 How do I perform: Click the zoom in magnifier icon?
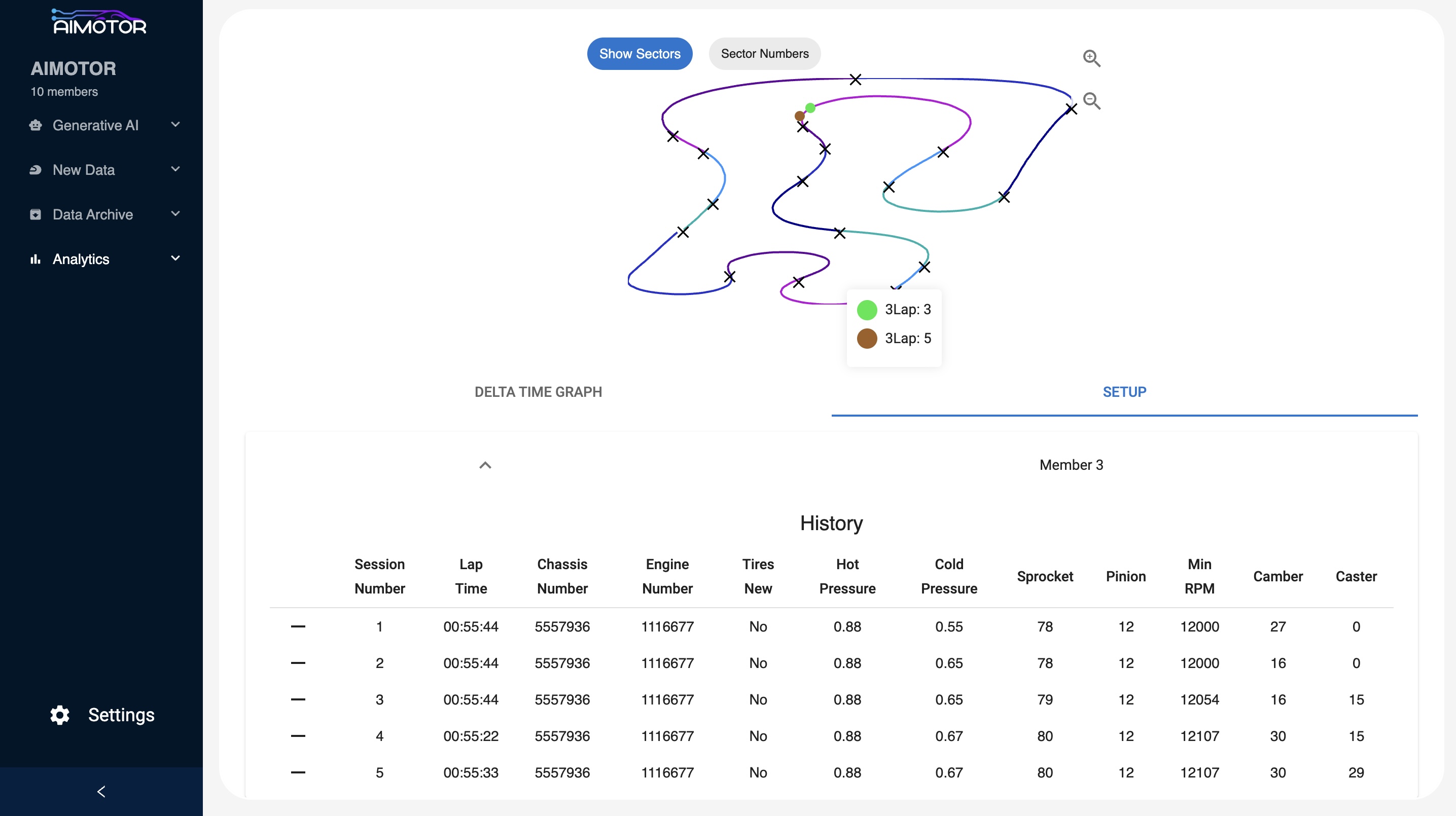pos(1091,58)
